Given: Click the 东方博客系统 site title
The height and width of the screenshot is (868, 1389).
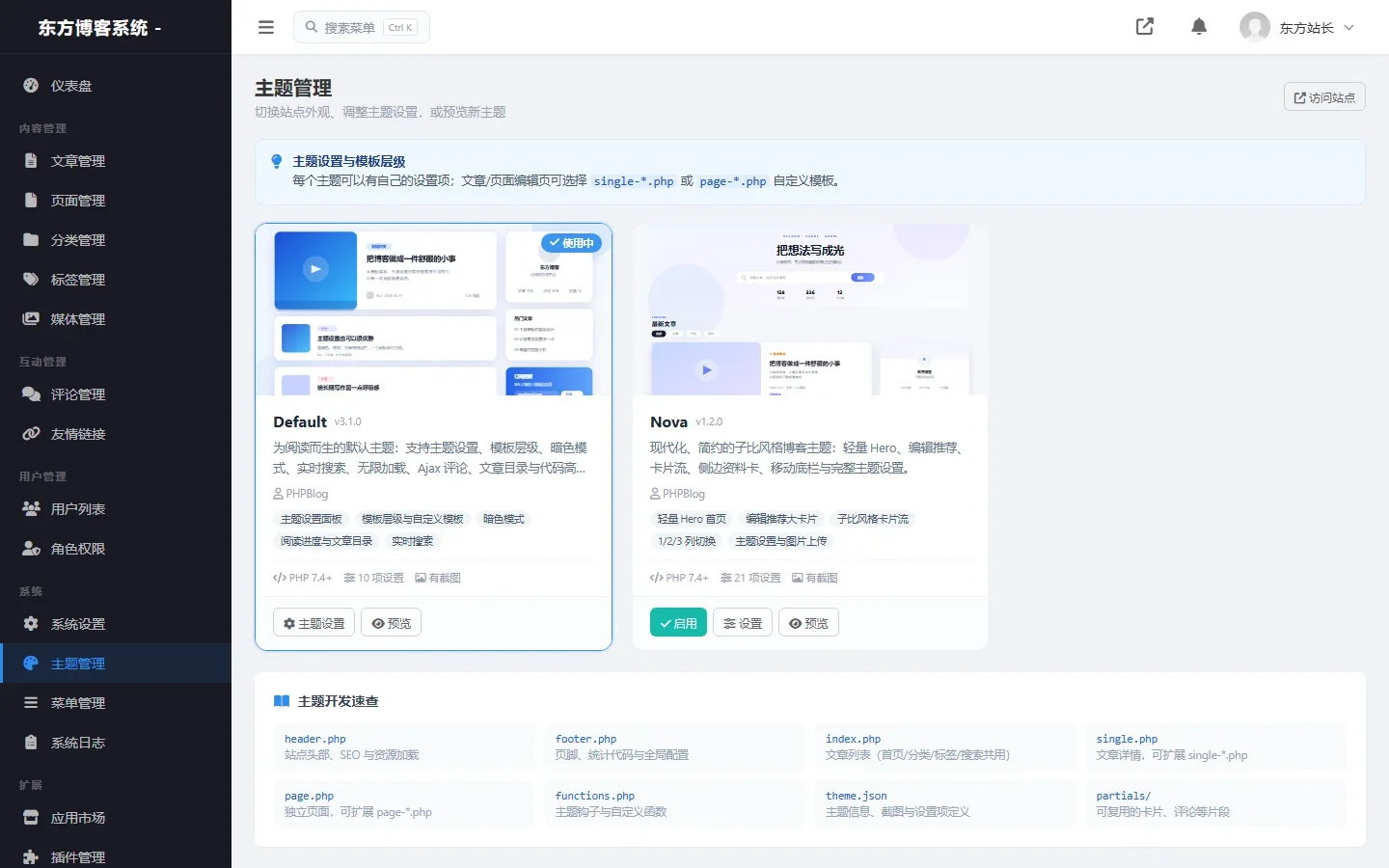Looking at the screenshot, I should pyautogui.click(x=99, y=28).
